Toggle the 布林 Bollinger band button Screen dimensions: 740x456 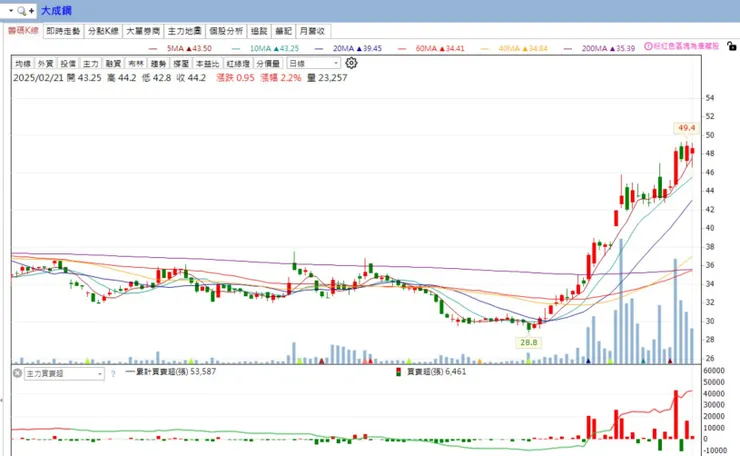[136, 63]
